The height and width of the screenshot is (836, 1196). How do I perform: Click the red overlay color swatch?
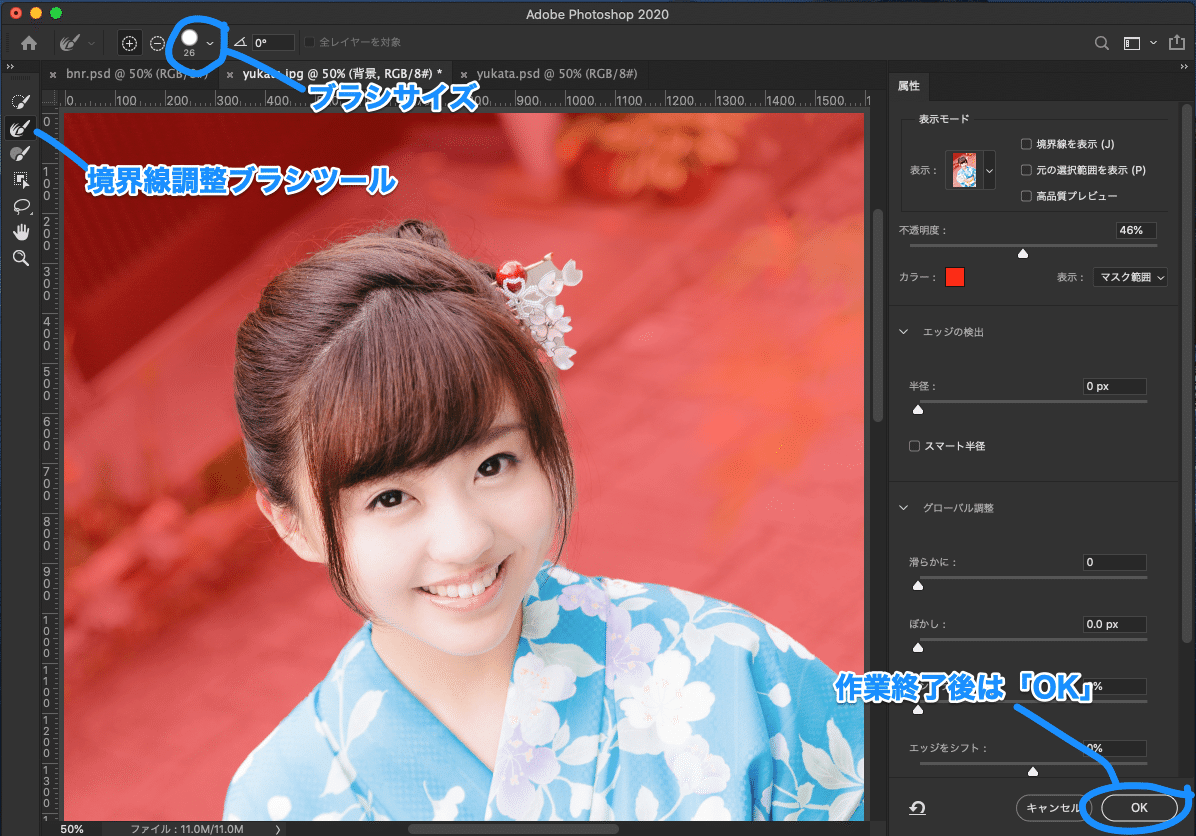(954, 277)
